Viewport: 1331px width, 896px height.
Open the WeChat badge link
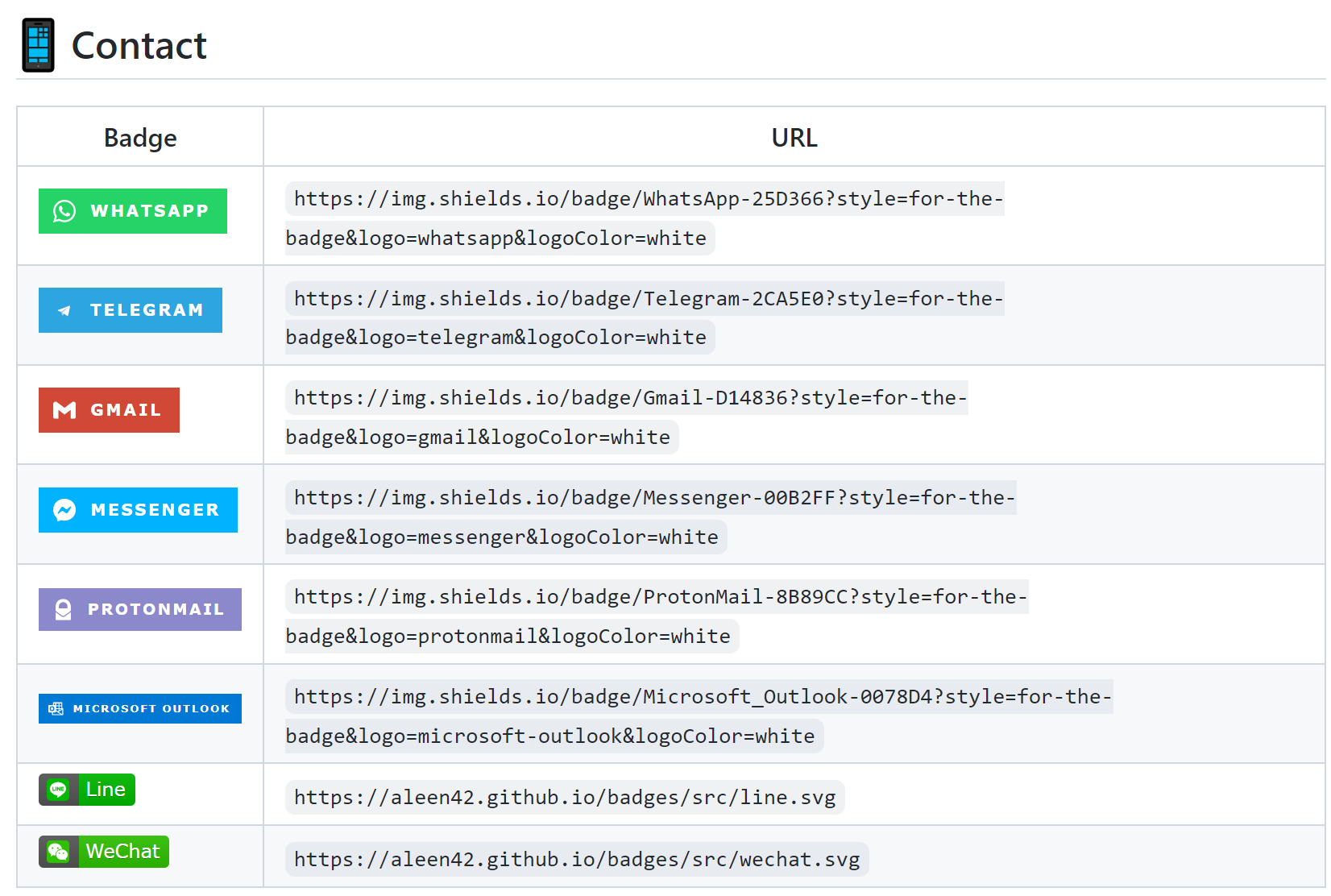[103, 851]
